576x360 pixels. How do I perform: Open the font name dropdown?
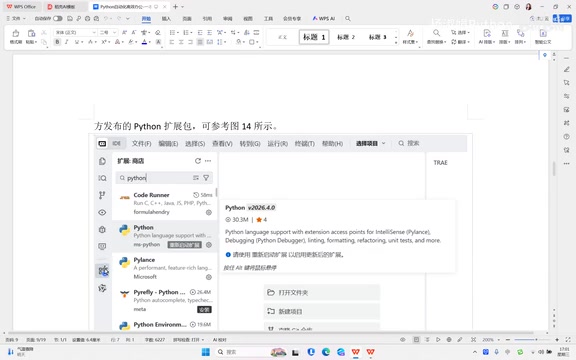click(x=94, y=33)
